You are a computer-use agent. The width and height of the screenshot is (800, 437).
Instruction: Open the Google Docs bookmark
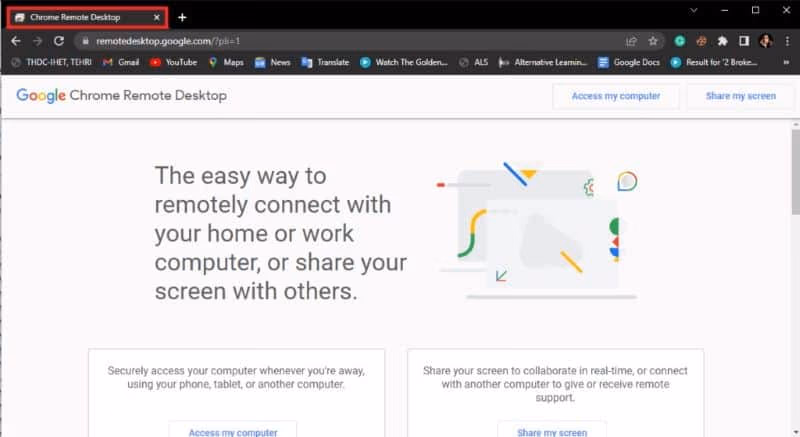point(629,62)
